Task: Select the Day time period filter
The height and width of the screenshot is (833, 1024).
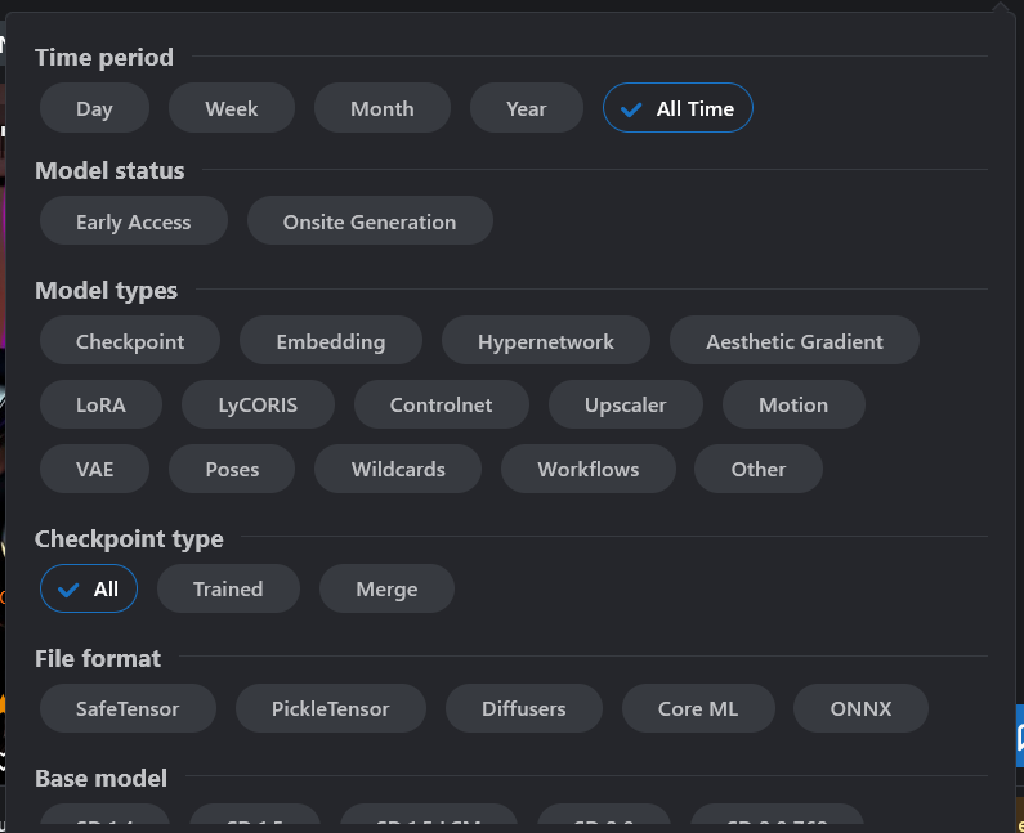Action: tap(94, 107)
